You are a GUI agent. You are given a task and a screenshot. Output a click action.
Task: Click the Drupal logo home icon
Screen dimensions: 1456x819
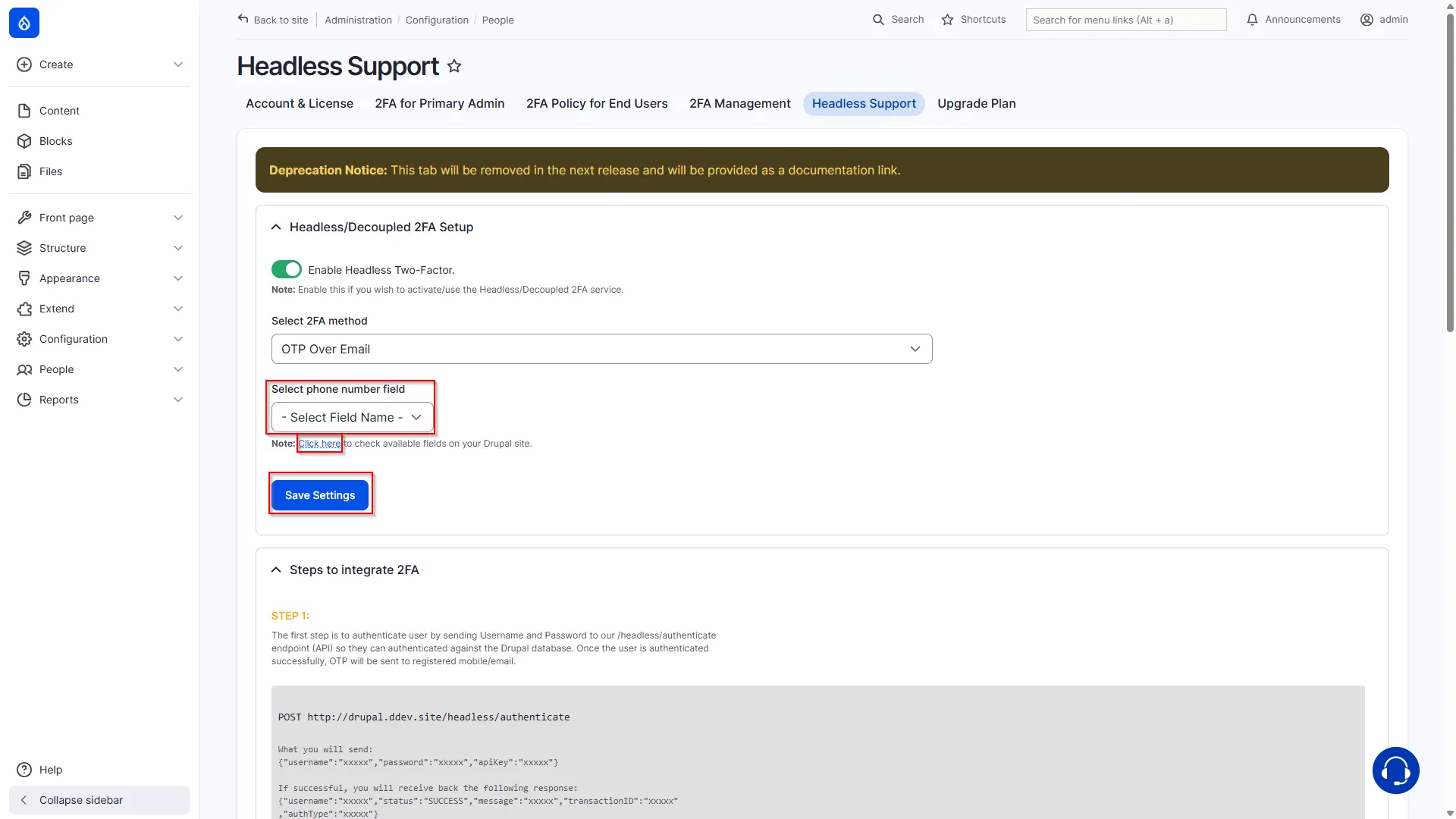point(24,24)
